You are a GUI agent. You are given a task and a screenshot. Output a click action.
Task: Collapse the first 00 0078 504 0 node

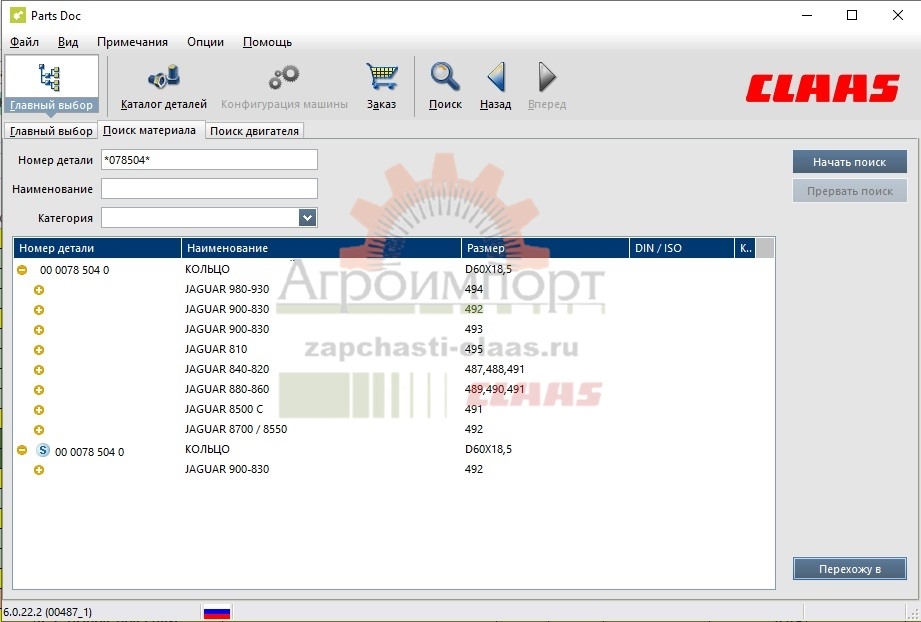tap(22, 270)
